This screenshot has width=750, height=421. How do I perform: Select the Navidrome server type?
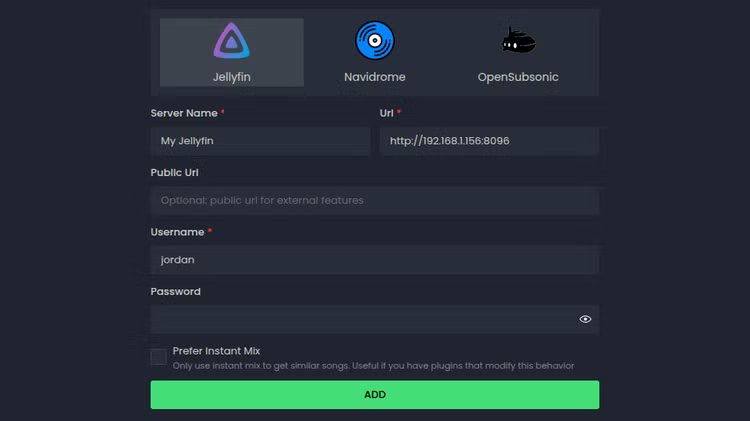tap(375, 53)
